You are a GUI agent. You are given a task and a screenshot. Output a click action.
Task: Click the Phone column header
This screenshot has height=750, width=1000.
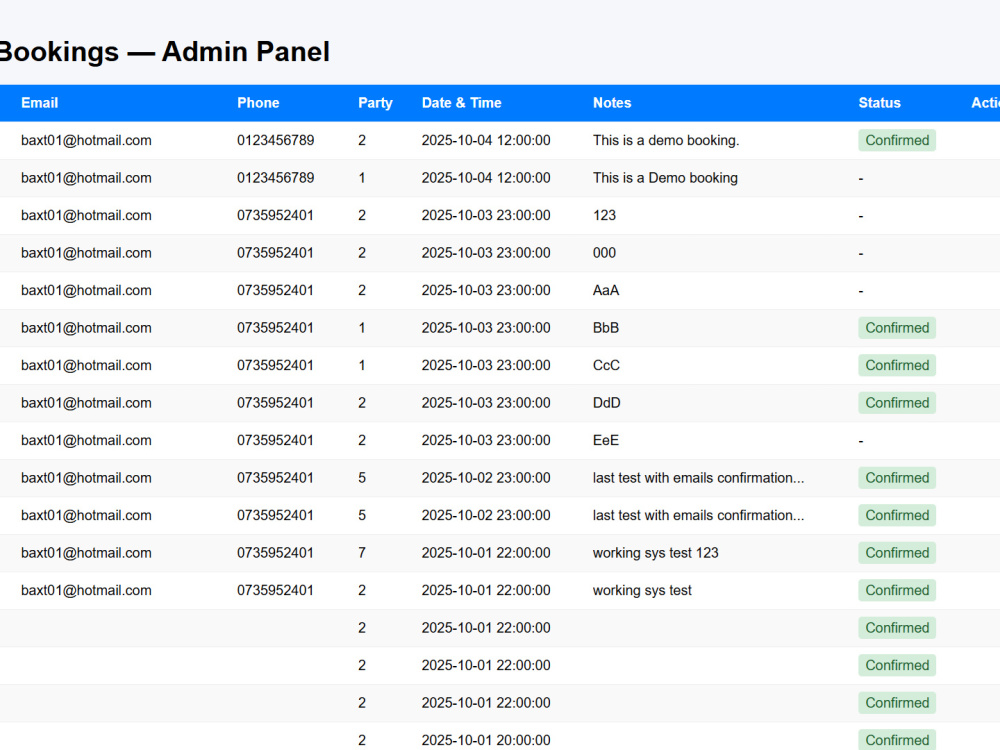coord(258,103)
